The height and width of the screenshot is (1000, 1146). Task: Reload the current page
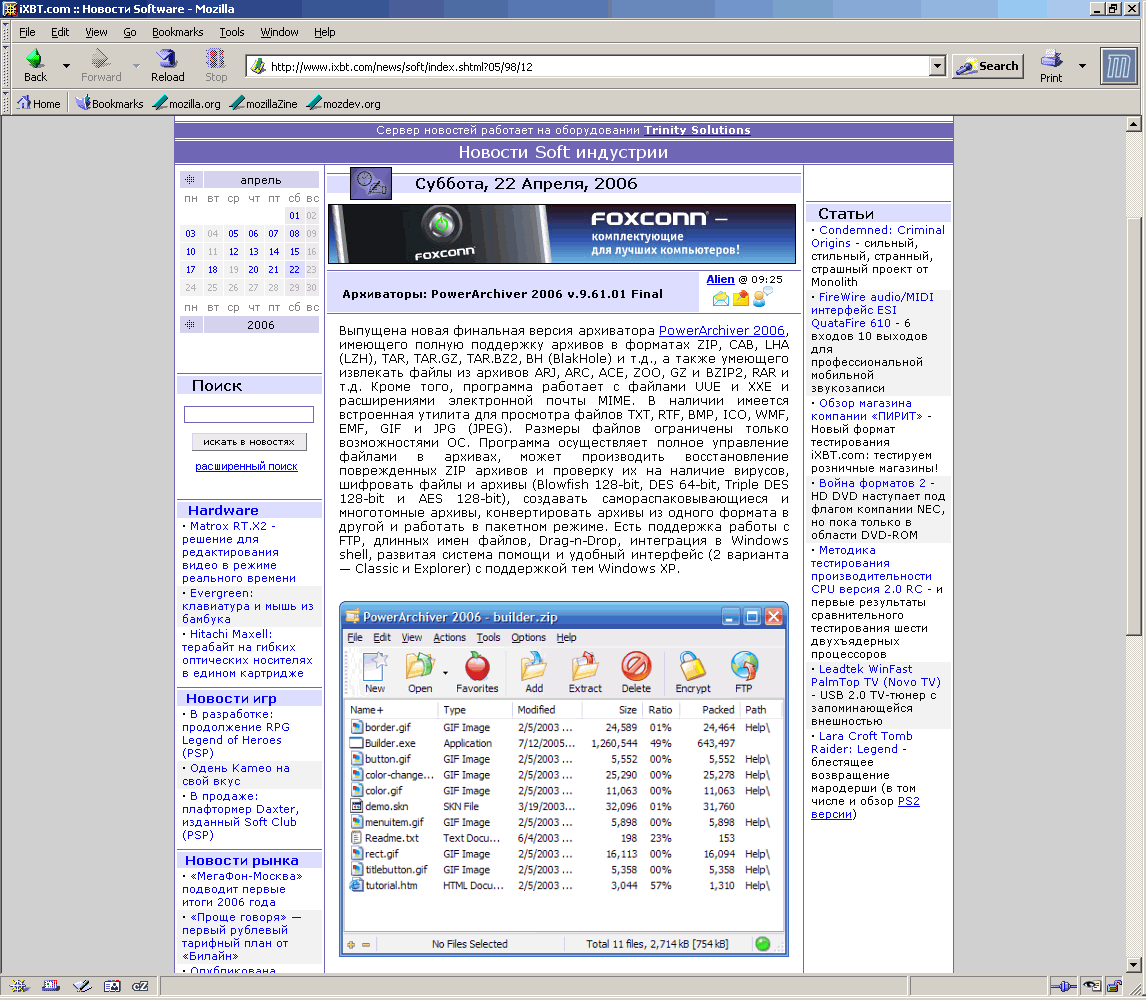coord(167,66)
